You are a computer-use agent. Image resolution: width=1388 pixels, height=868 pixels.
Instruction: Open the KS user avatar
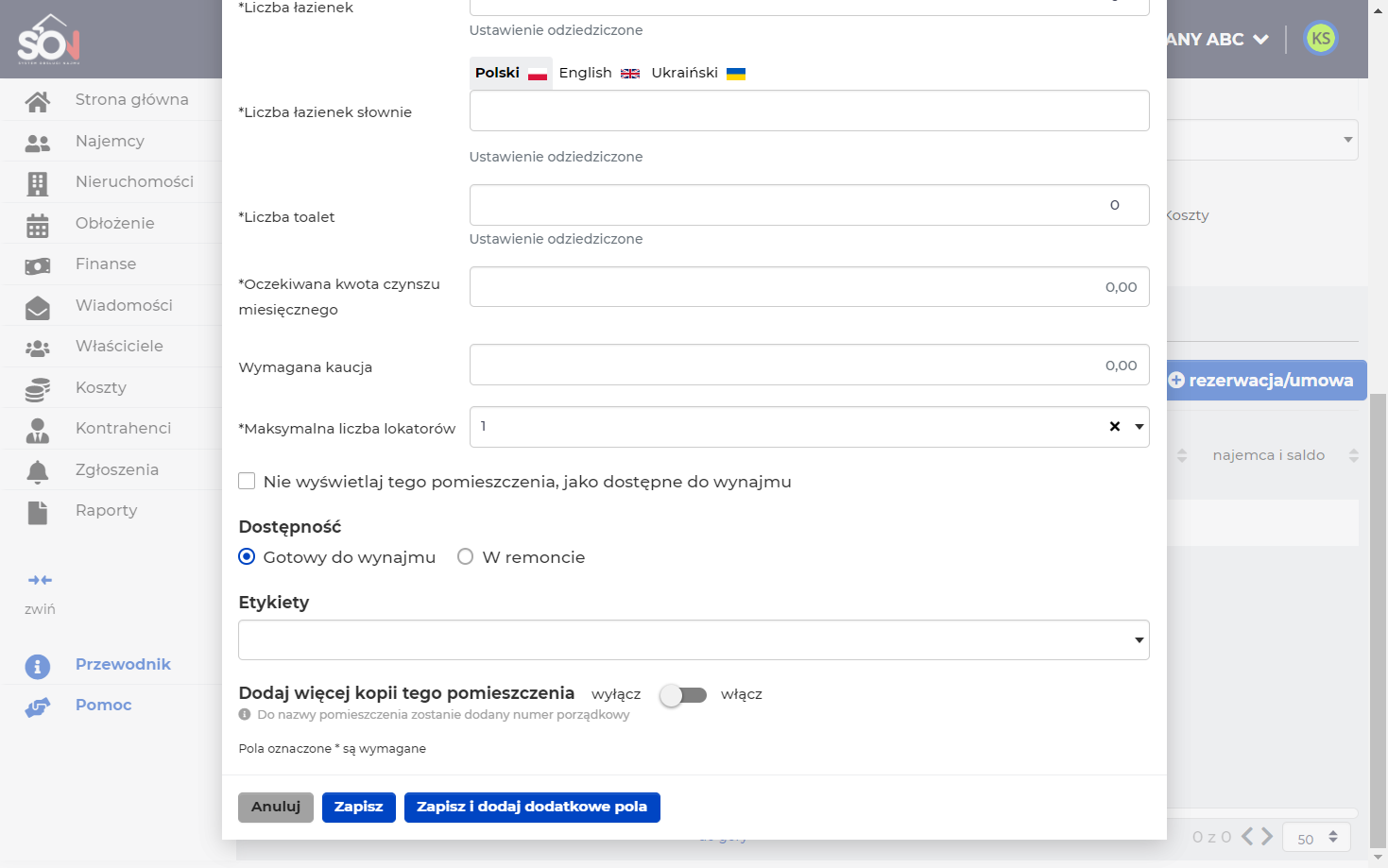coord(1321,39)
